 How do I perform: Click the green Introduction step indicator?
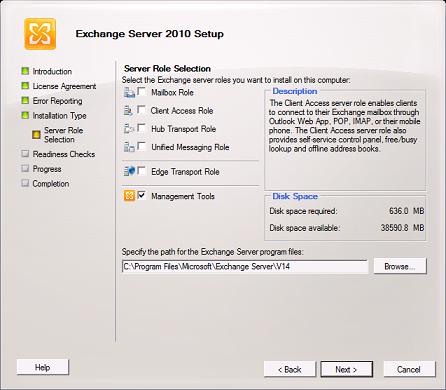pos(25,71)
